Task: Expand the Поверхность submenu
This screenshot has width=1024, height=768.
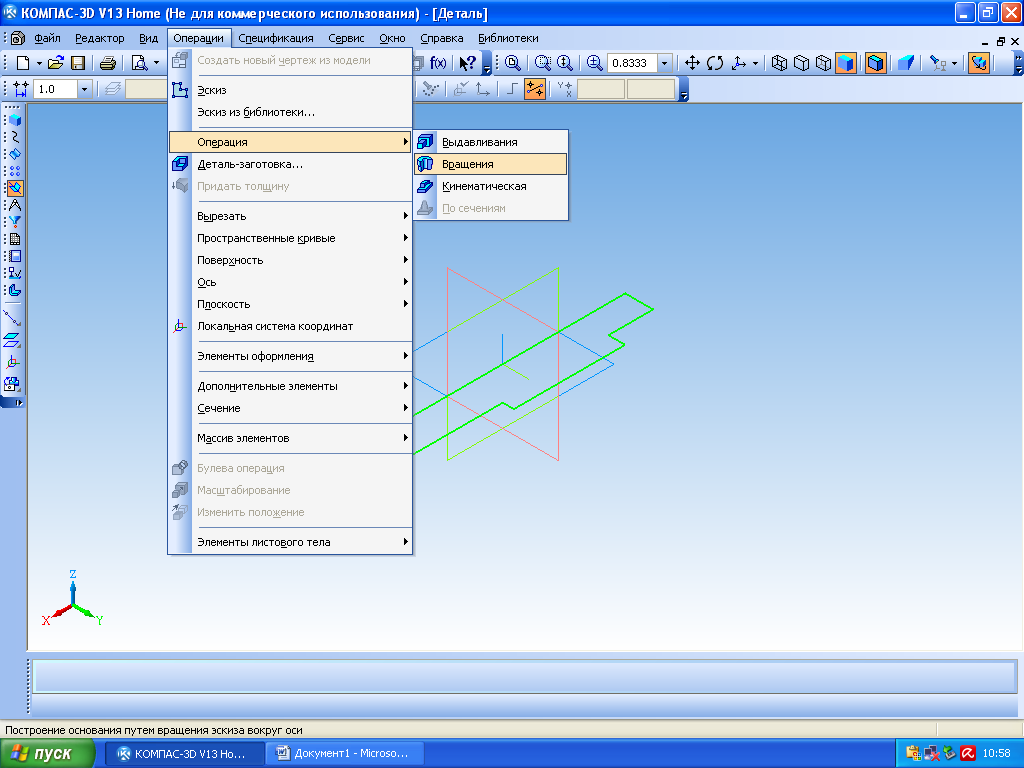Action: point(290,260)
